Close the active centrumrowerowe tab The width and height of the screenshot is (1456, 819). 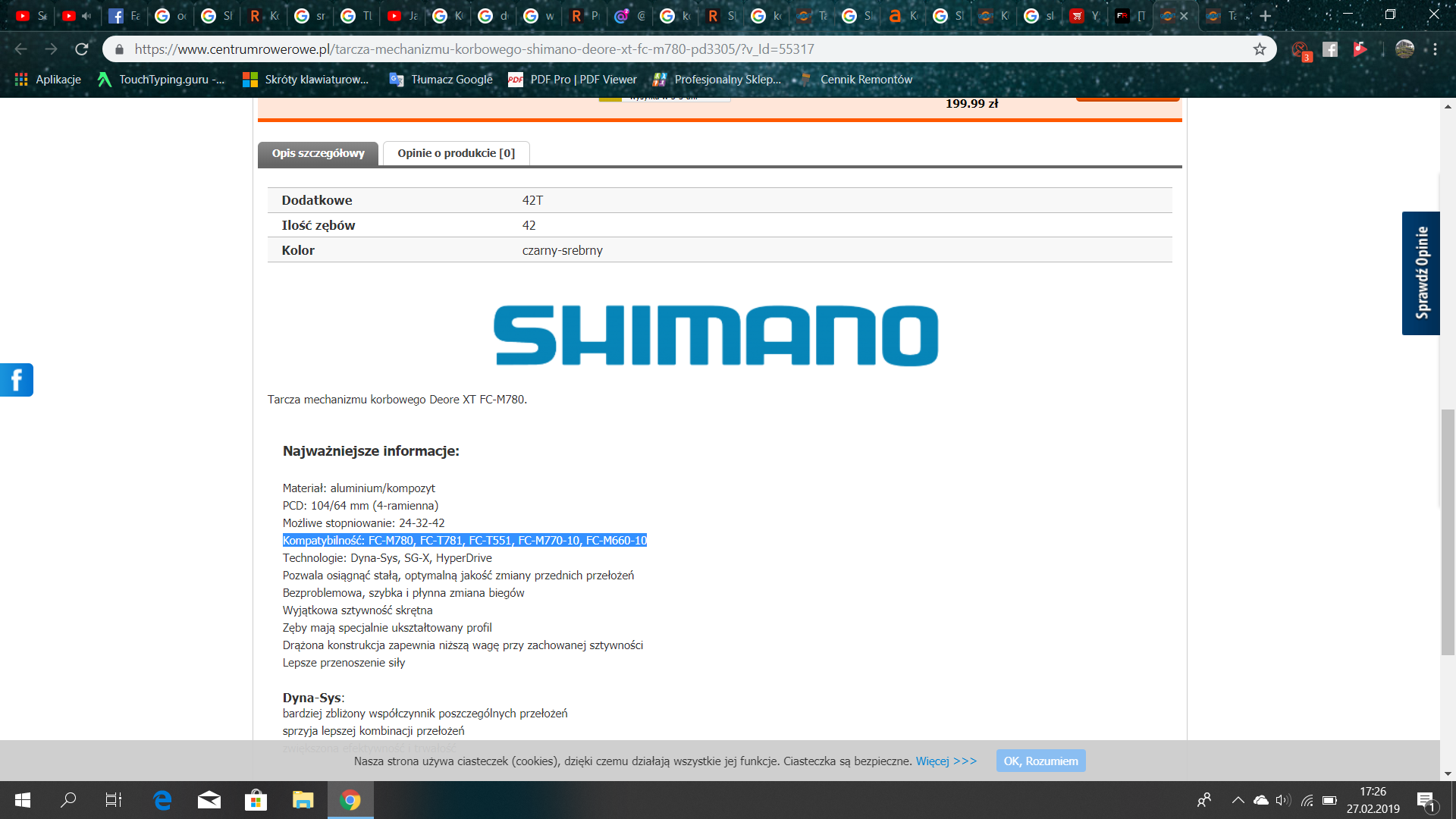tap(1185, 16)
